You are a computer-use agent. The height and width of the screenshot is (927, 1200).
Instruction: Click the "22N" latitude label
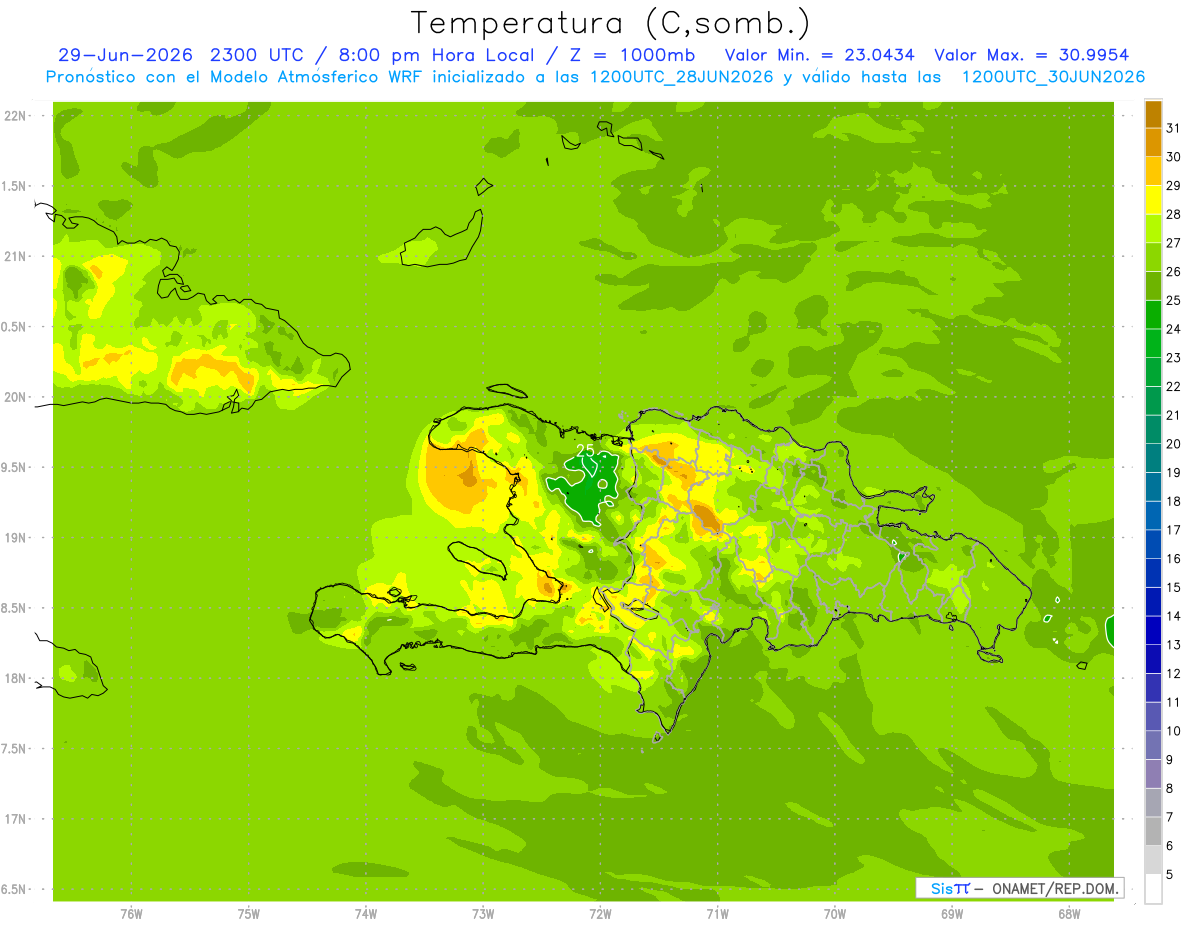point(16,116)
